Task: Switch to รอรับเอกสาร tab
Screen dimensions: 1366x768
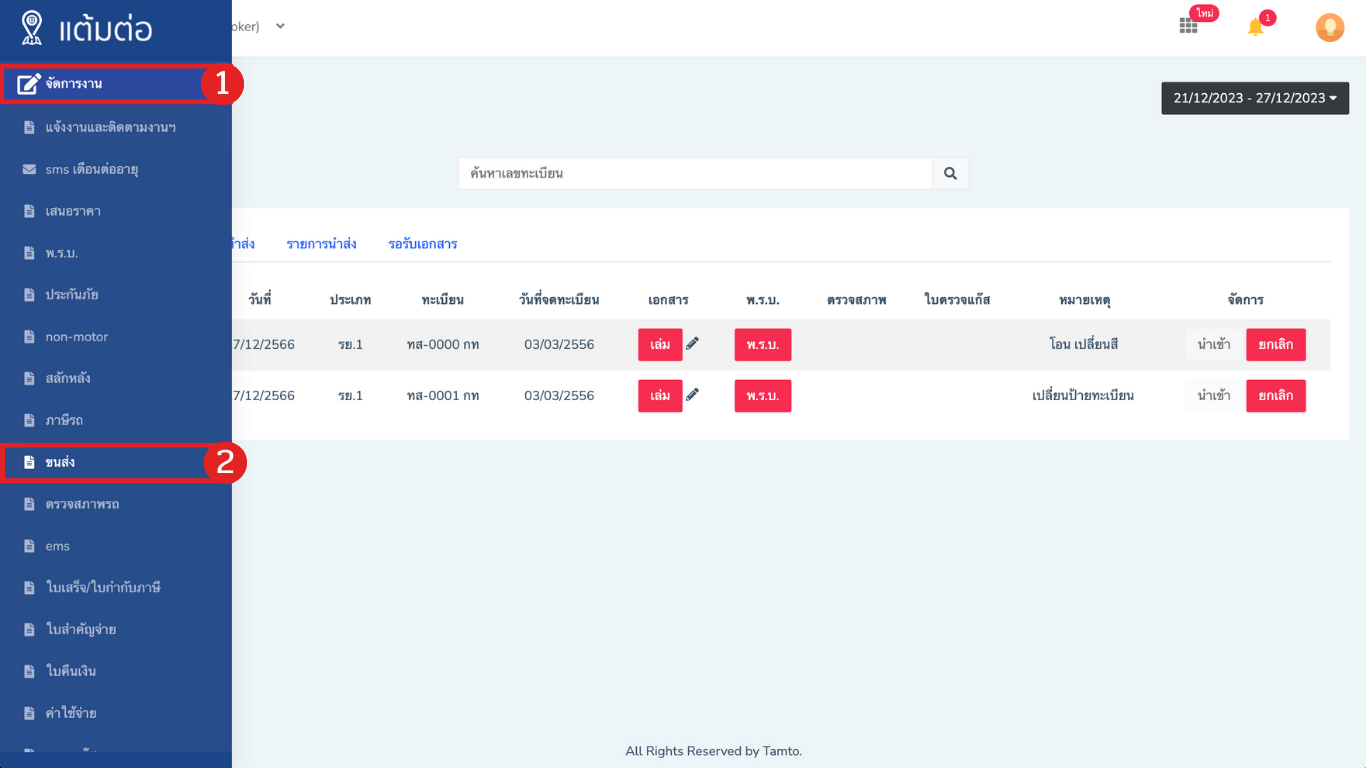Action: pos(423,244)
